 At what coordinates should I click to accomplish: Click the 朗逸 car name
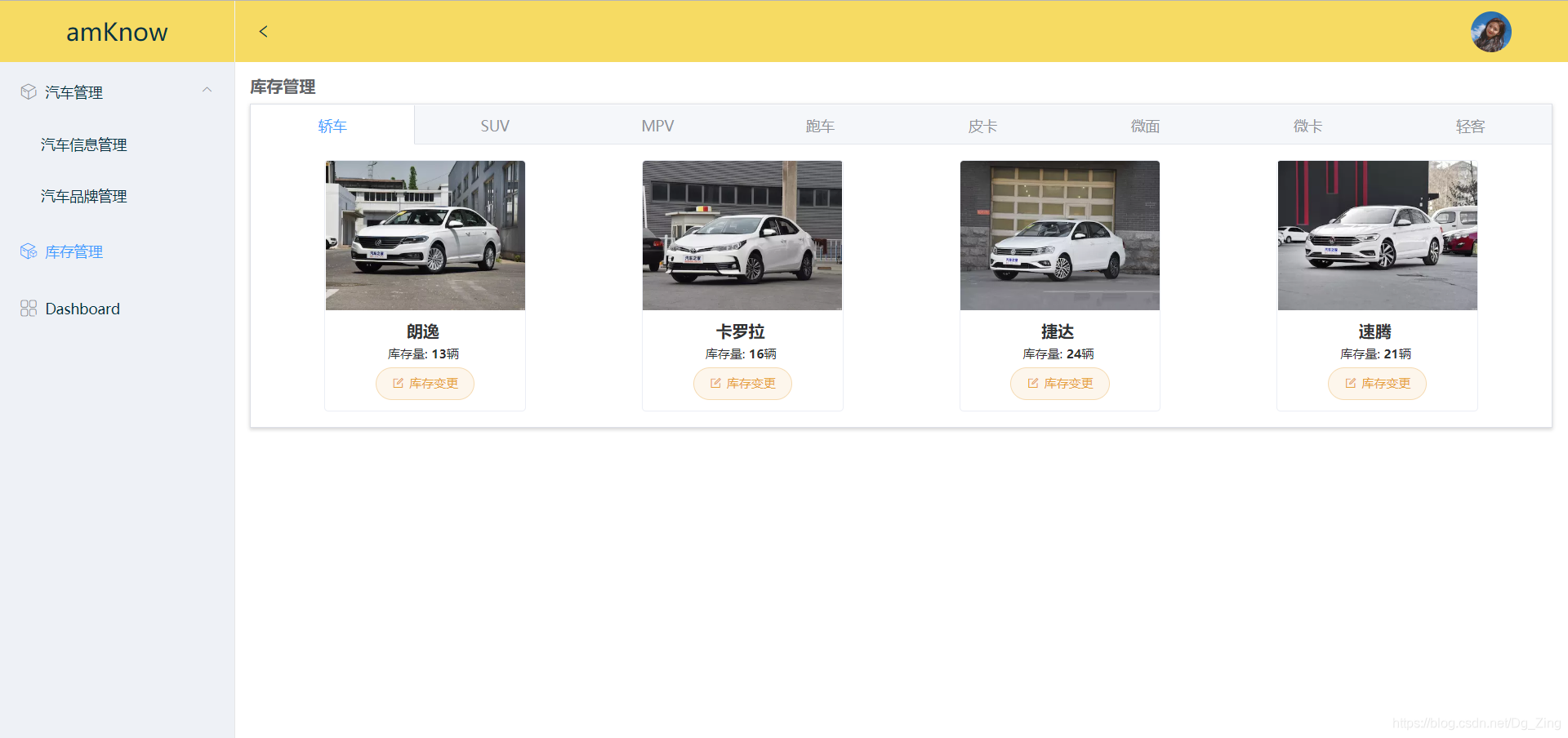(x=423, y=331)
